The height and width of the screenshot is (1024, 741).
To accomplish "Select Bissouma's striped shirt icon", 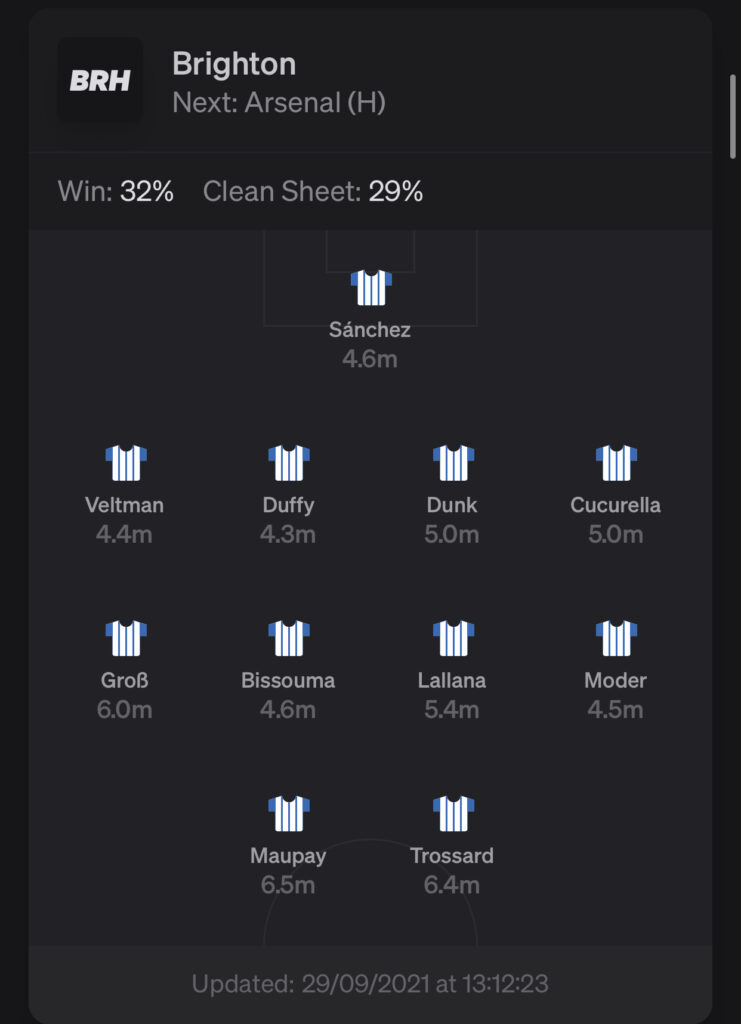I will [x=289, y=638].
